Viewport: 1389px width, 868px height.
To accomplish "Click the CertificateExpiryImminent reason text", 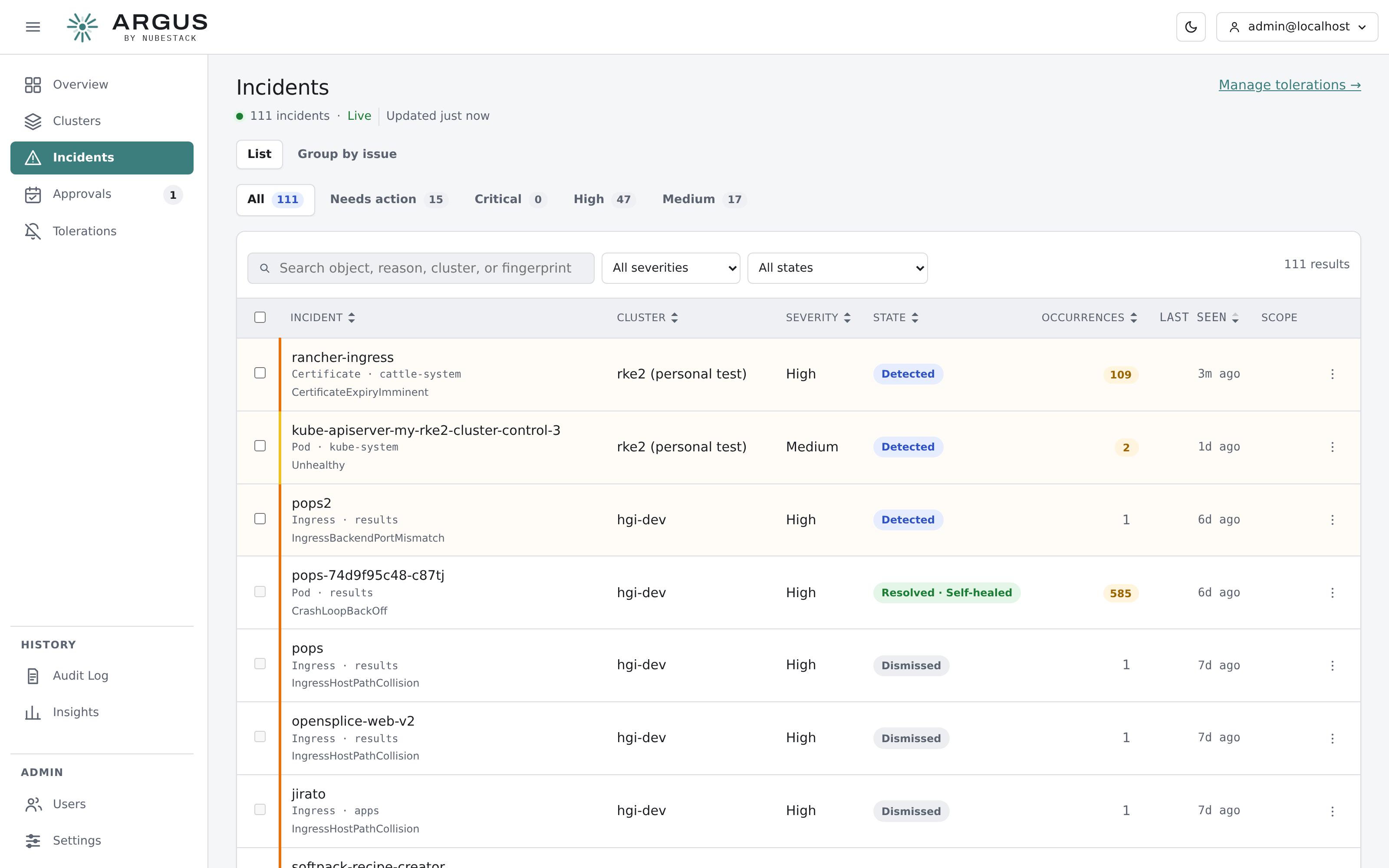I will pyautogui.click(x=360, y=392).
